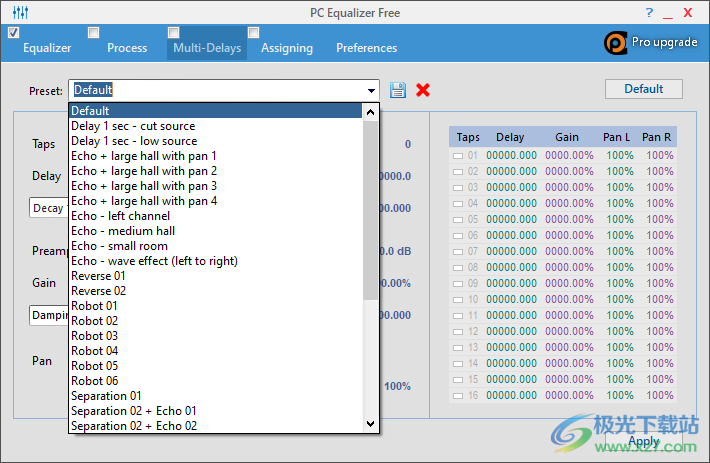Viewport: 710px width, 463px height.
Task: Click the Delay value for tap 01
Action: click(x=511, y=155)
